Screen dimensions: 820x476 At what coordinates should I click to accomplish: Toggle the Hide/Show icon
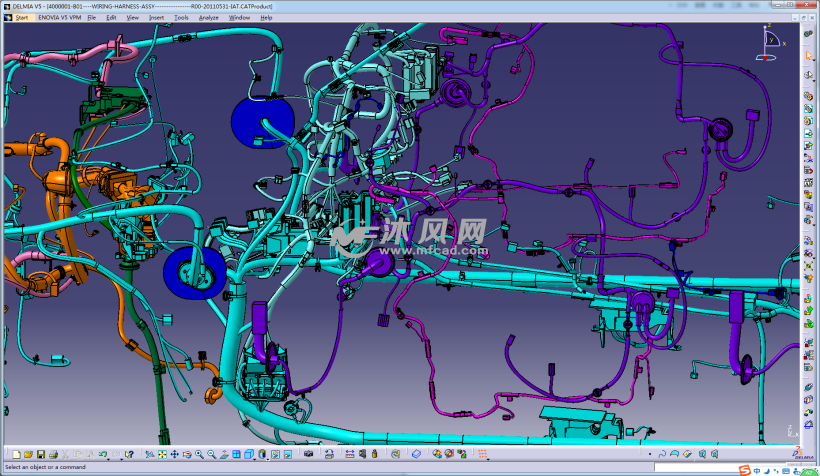pyautogui.click(x=274, y=454)
